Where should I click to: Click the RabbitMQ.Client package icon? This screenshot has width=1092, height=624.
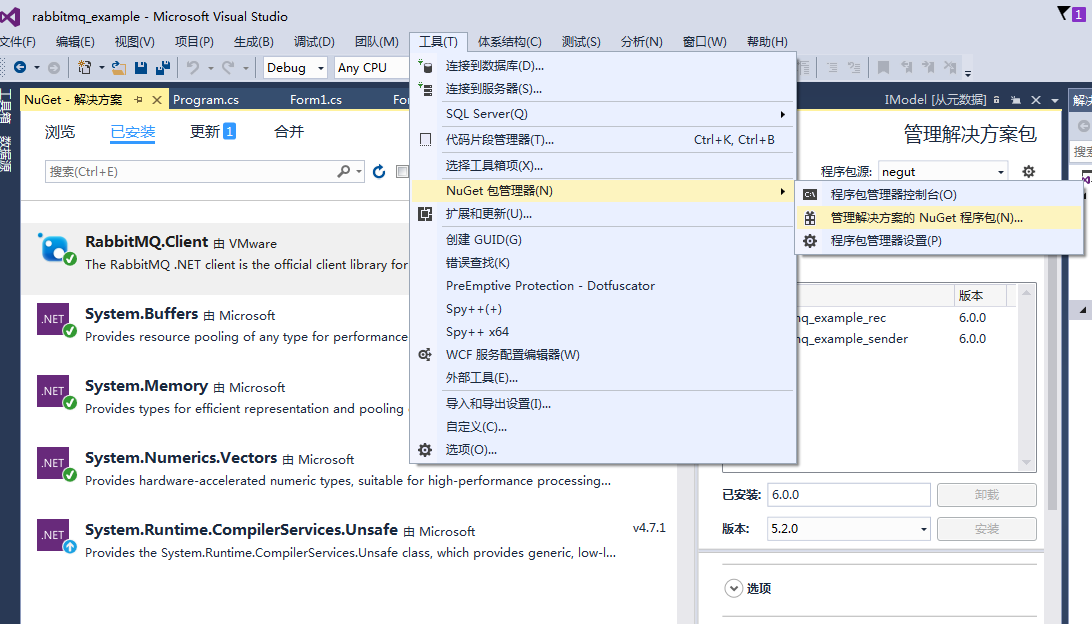point(56,249)
